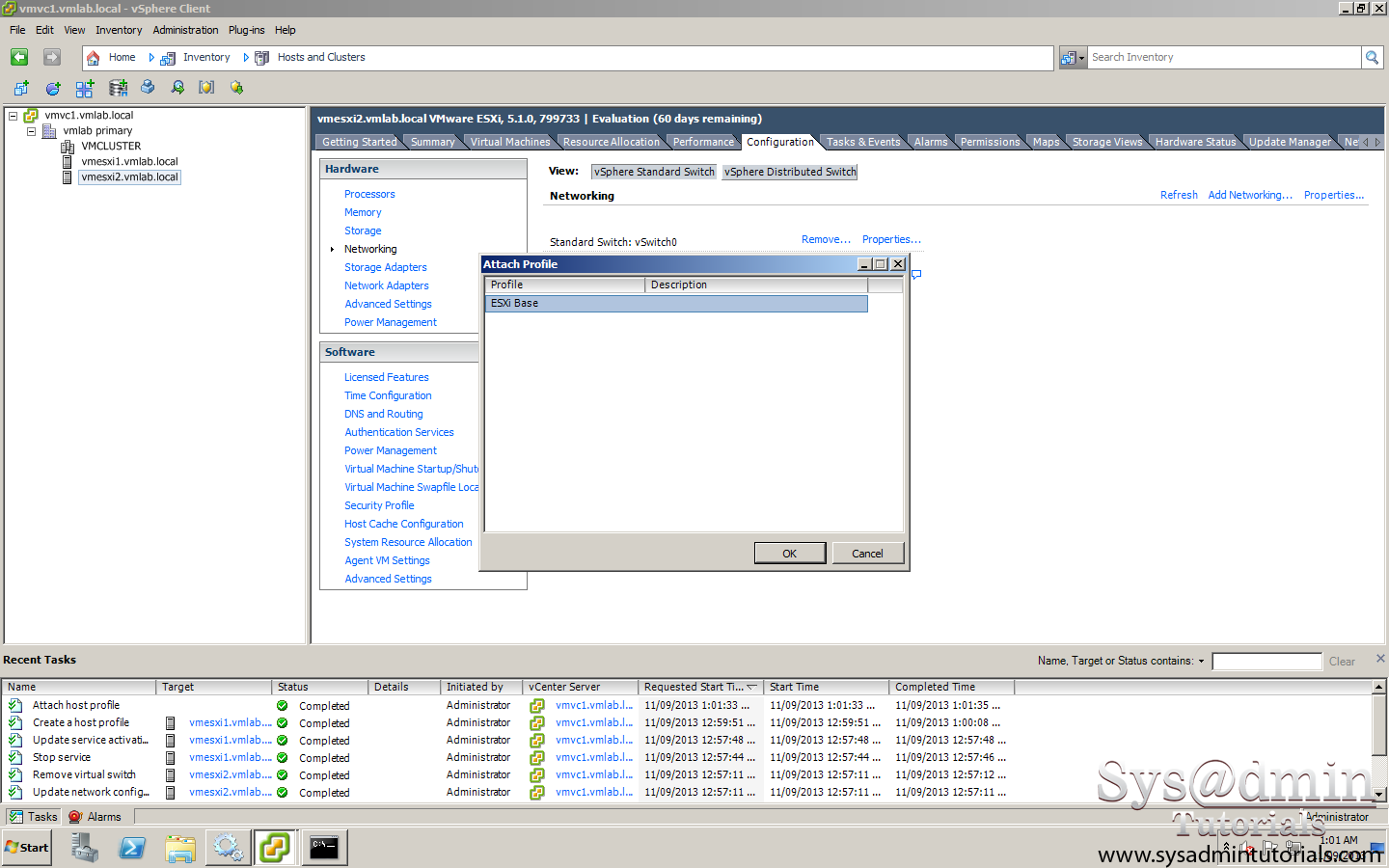Click Cancel in Attach Profile dialog
Image resolution: width=1389 pixels, height=868 pixels.
pyautogui.click(x=867, y=554)
